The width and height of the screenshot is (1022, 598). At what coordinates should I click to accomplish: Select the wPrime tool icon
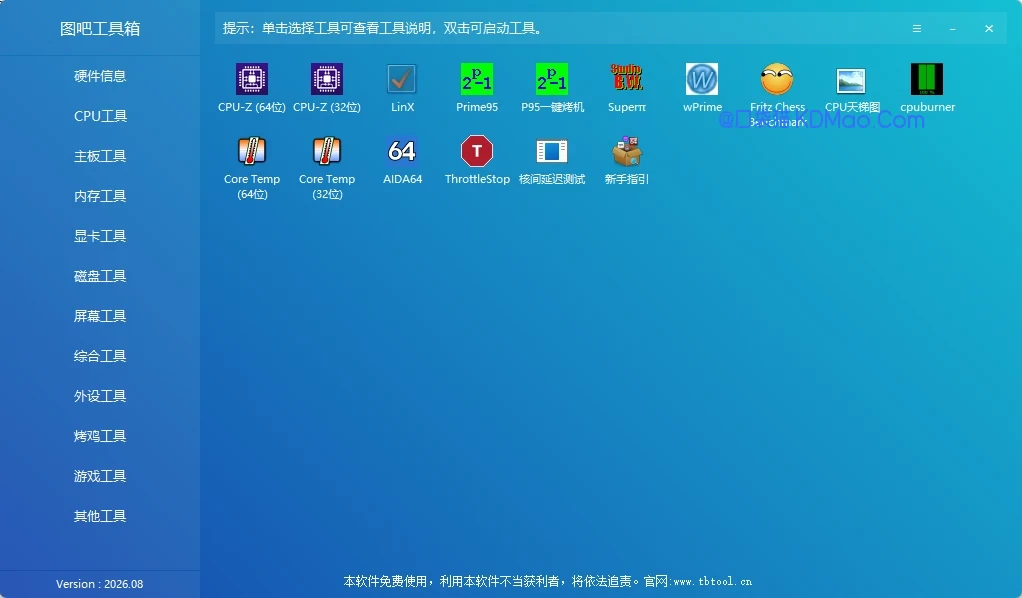point(702,80)
